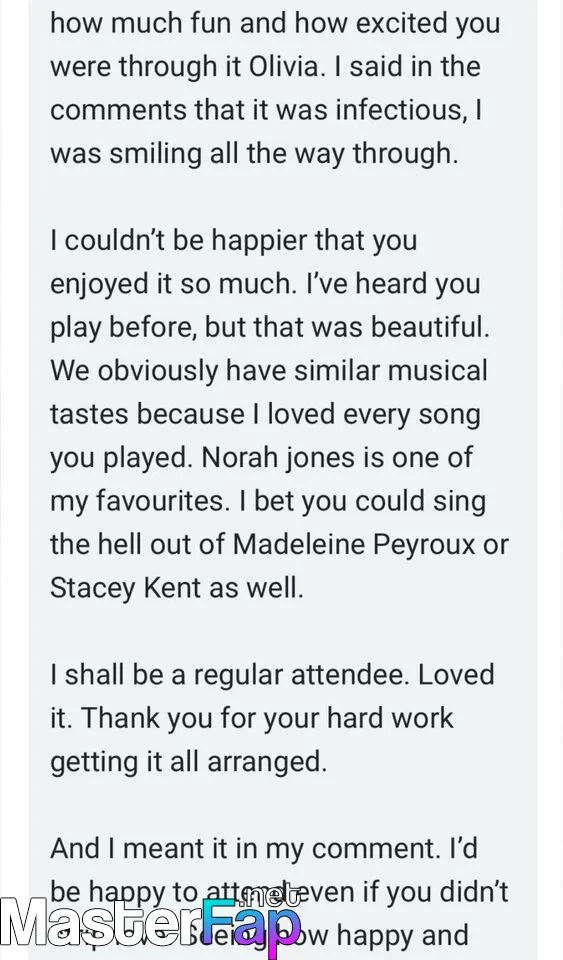Click the phrase 'Thank you for your hard work'
The height and width of the screenshot is (960, 563).
pos(267,718)
